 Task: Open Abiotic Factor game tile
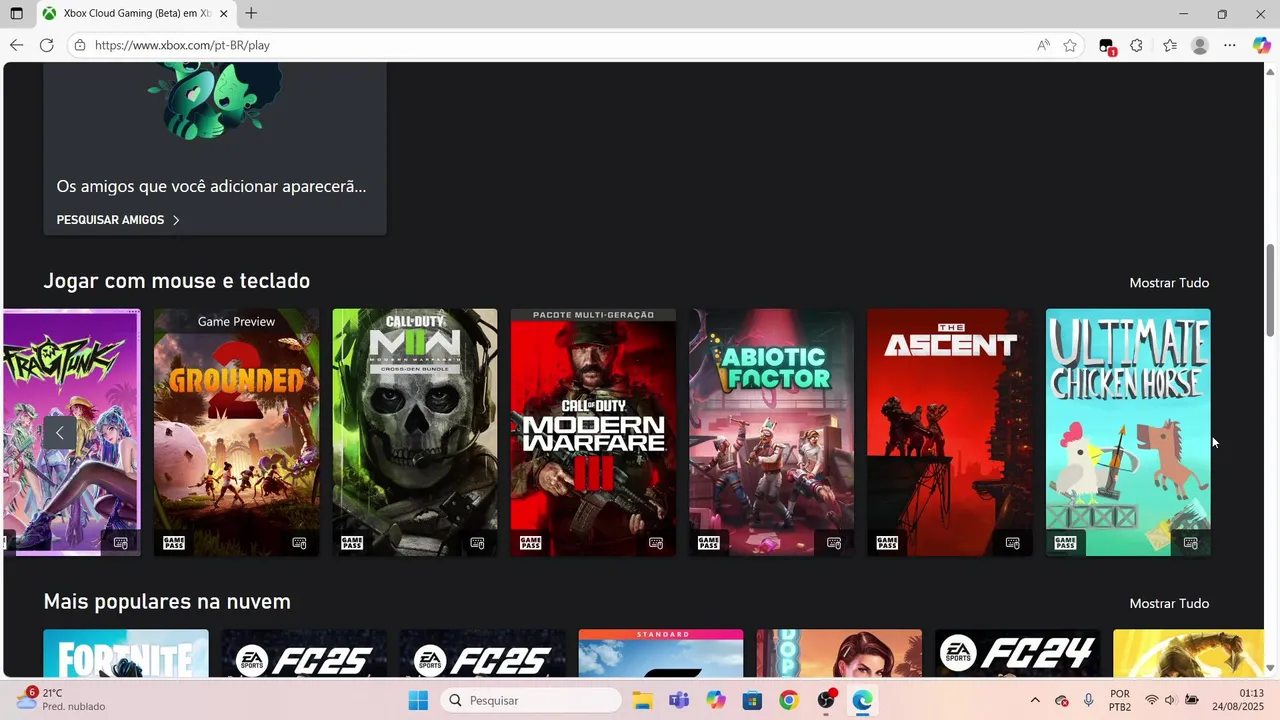coord(772,432)
